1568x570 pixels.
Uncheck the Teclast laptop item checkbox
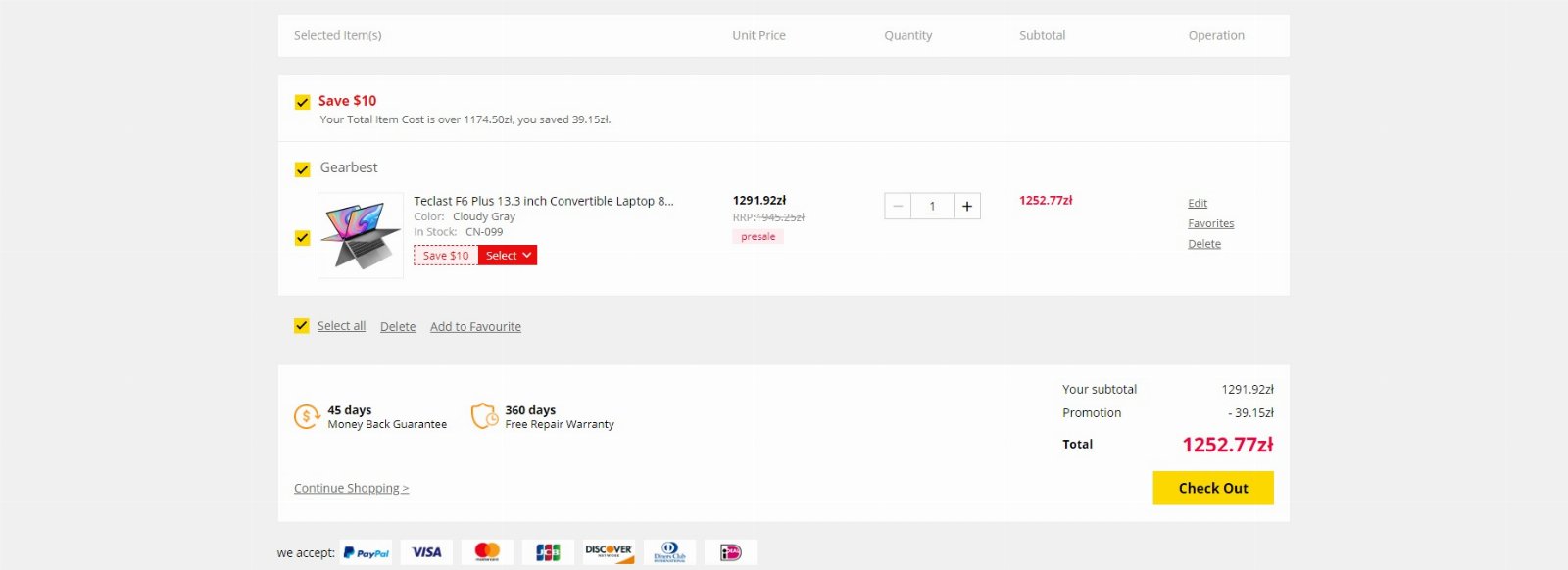302,238
